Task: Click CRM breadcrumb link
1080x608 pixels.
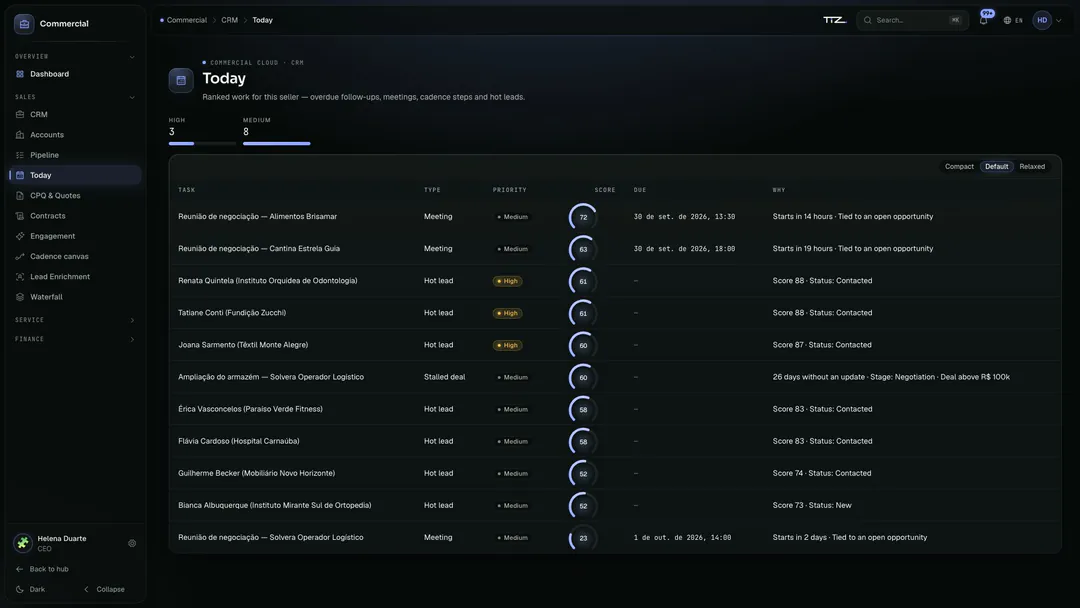Action: coord(229,20)
